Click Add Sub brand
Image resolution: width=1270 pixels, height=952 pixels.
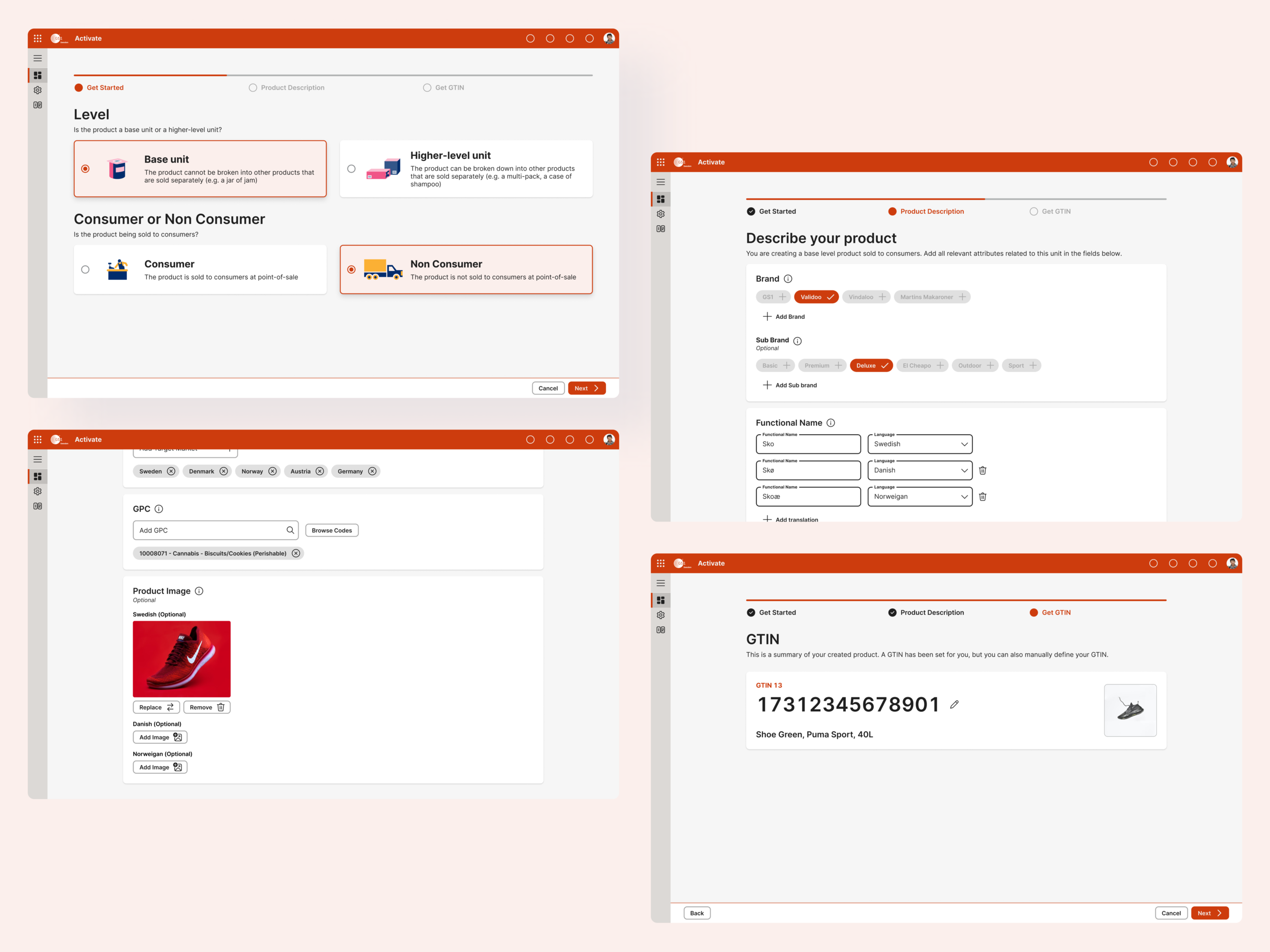789,385
